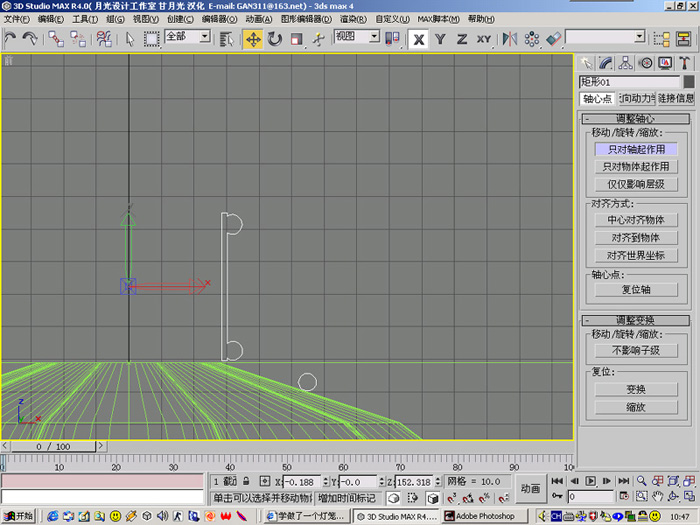700x525 pixels.
Task: Collapse the 调整变换 rollout
Action: coord(636,320)
